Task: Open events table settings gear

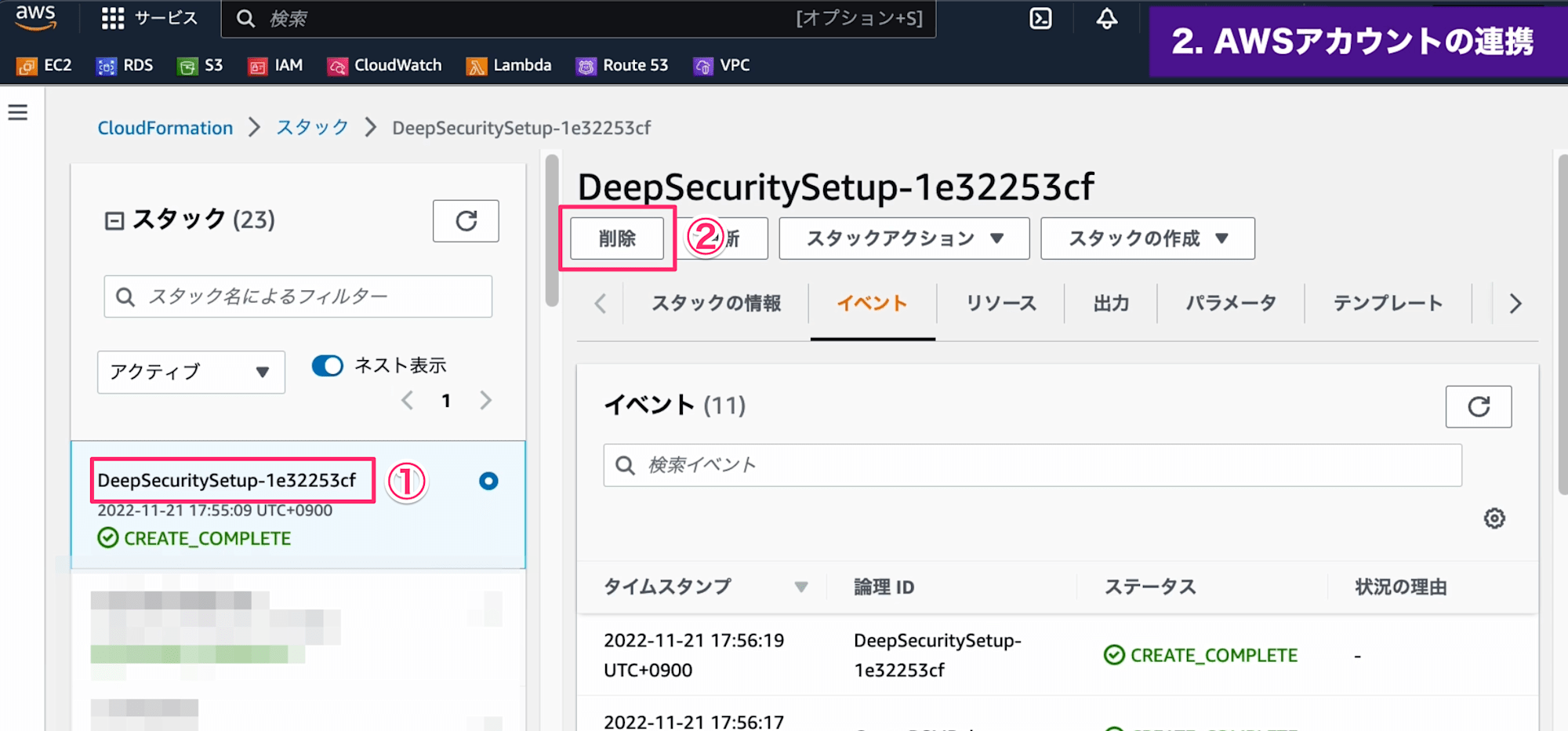Action: 1494,518
